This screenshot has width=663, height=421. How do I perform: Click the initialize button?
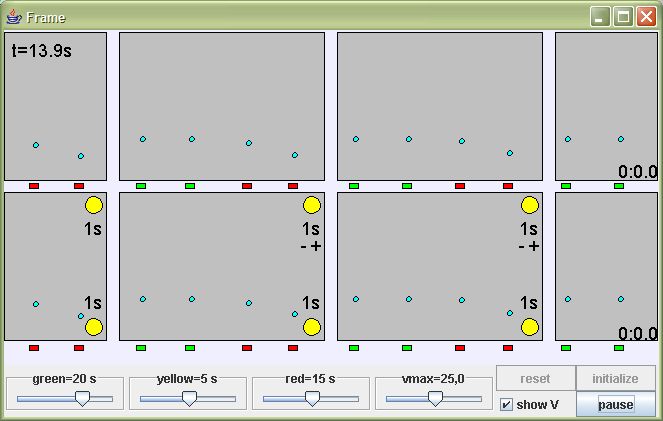[x=616, y=378]
